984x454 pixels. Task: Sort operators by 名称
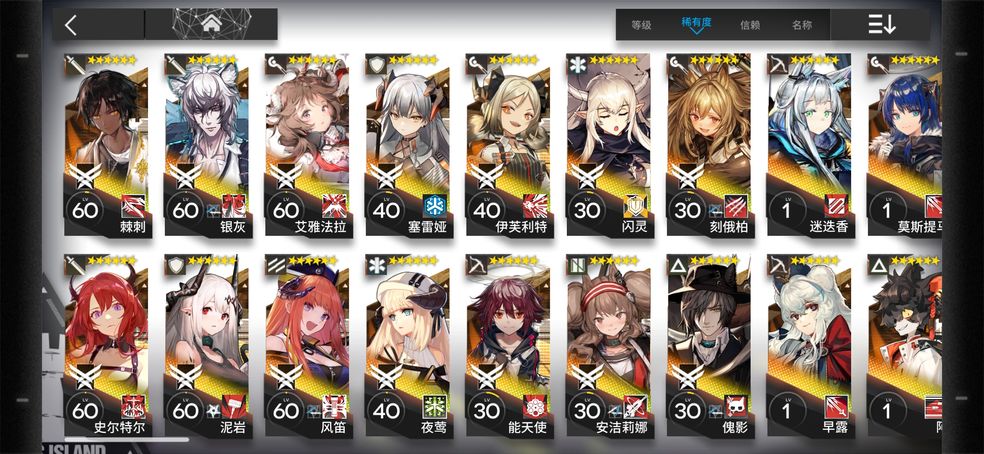click(801, 25)
